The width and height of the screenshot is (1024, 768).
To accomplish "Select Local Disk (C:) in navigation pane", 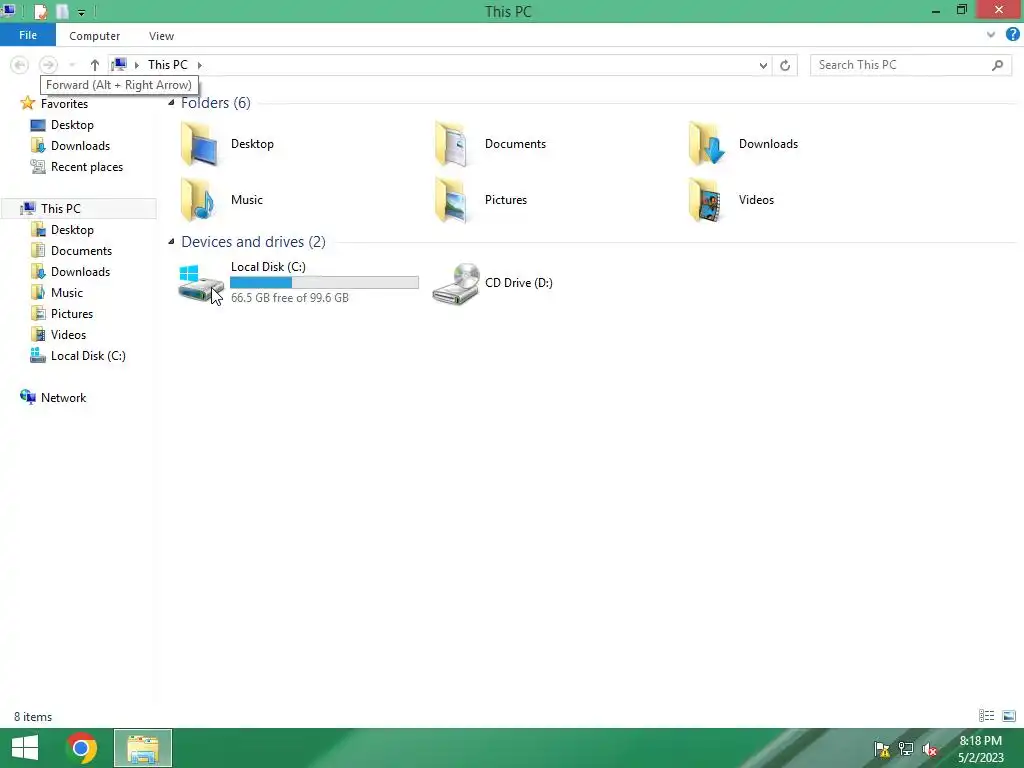I will coord(88,356).
